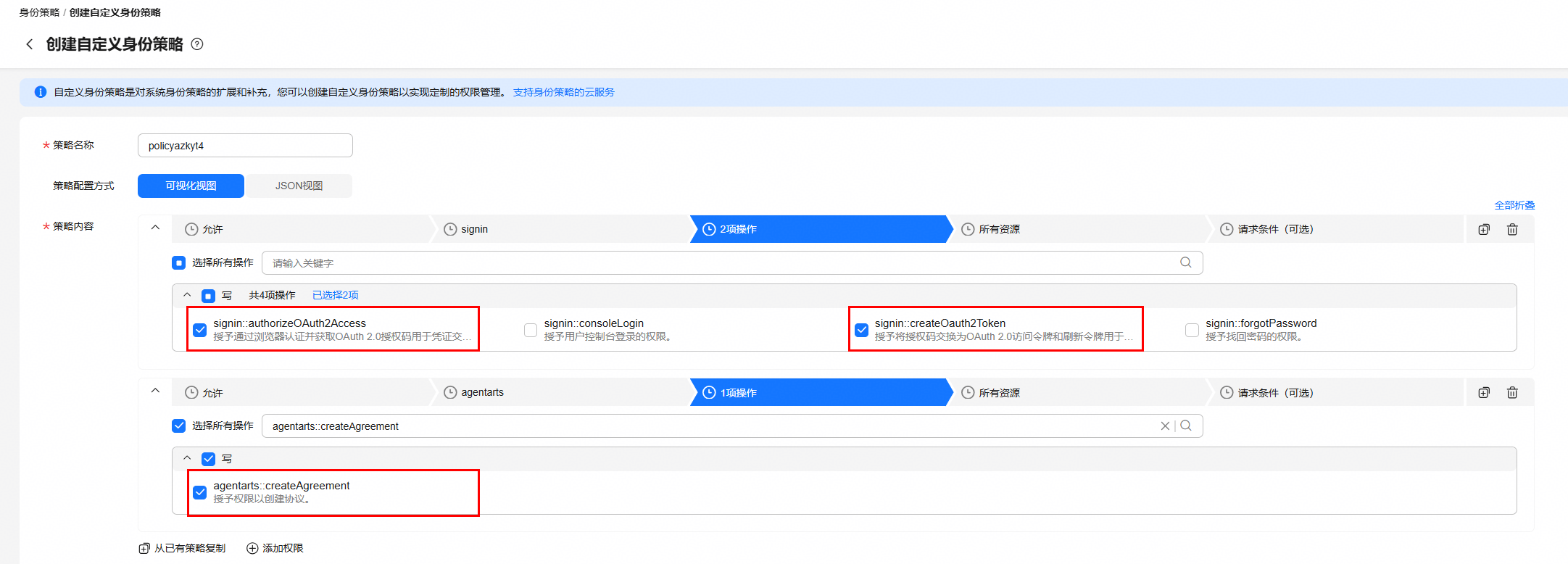The height and width of the screenshot is (564, 1568).
Task: Copy the signin permission block
Action: point(1484,229)
